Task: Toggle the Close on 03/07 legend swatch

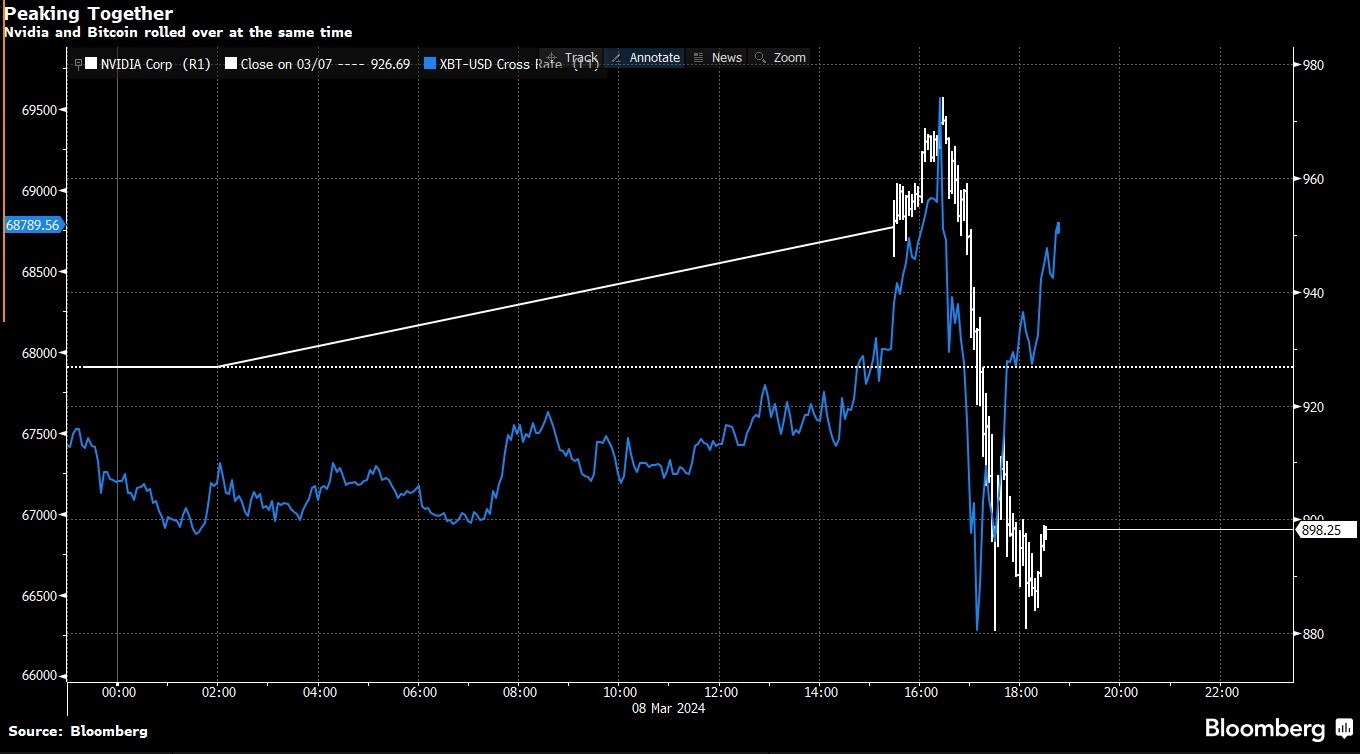Action: pos(231,64)
